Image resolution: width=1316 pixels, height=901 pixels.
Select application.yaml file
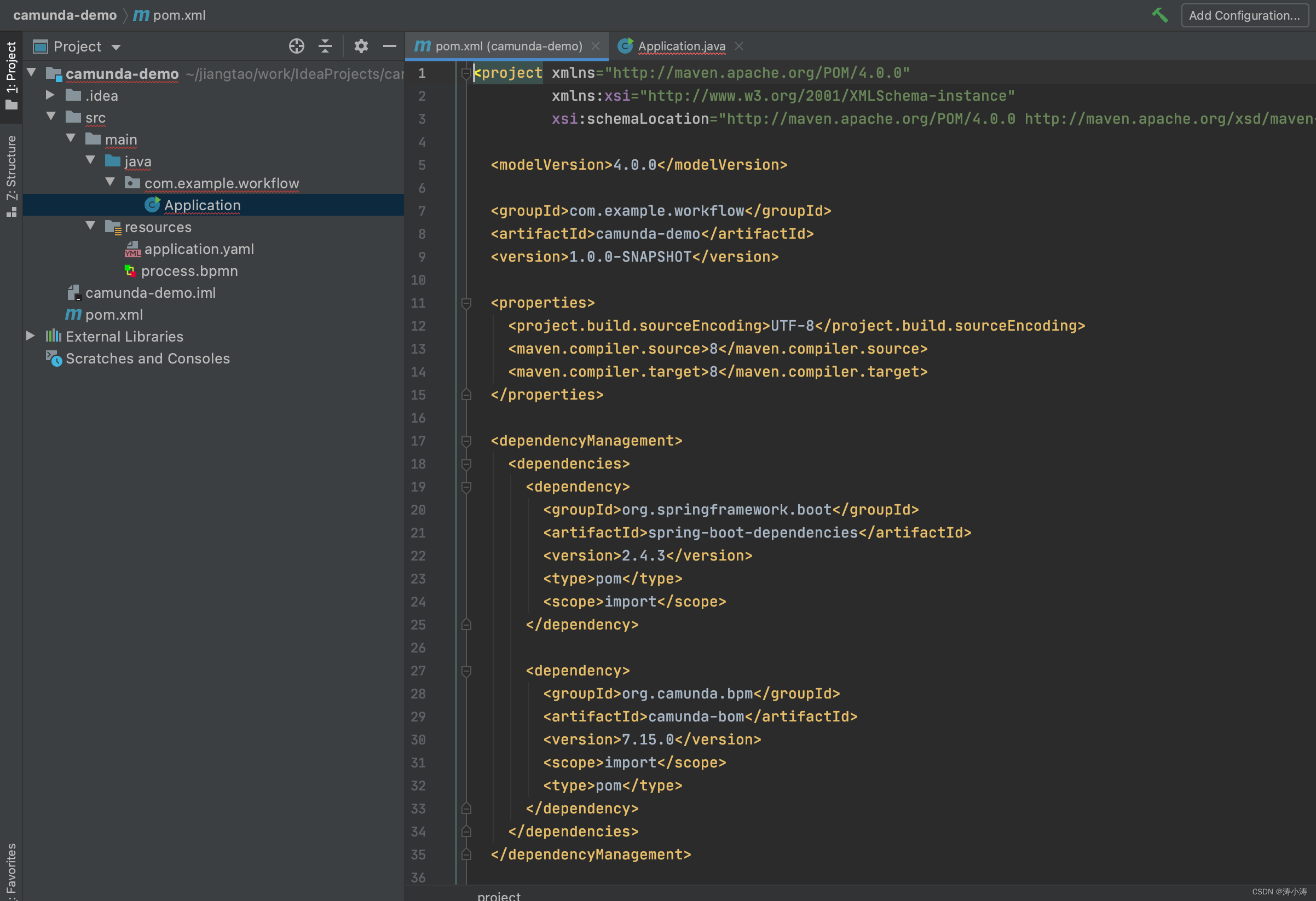click(x=199, y=249)
